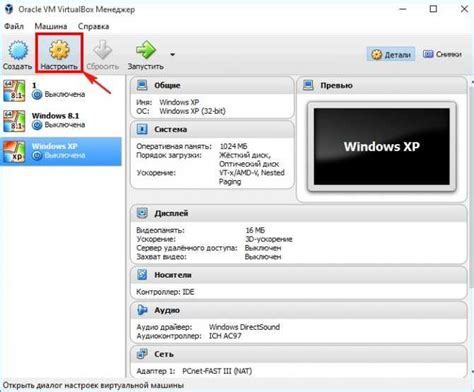The width and height of the screenshot is (474, 392).
Task: Click the Контроллер: IDE text
Action: [165, 292]
